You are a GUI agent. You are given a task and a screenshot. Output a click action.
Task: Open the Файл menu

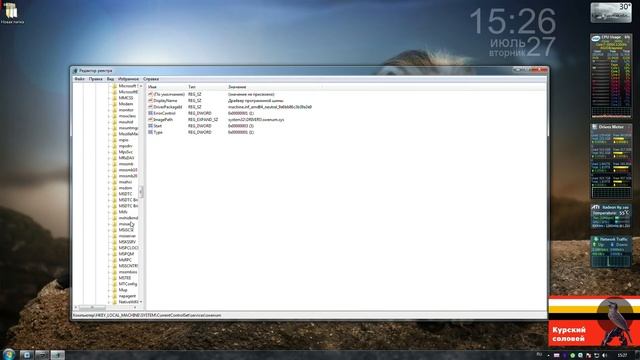click(x=79, y=79)
